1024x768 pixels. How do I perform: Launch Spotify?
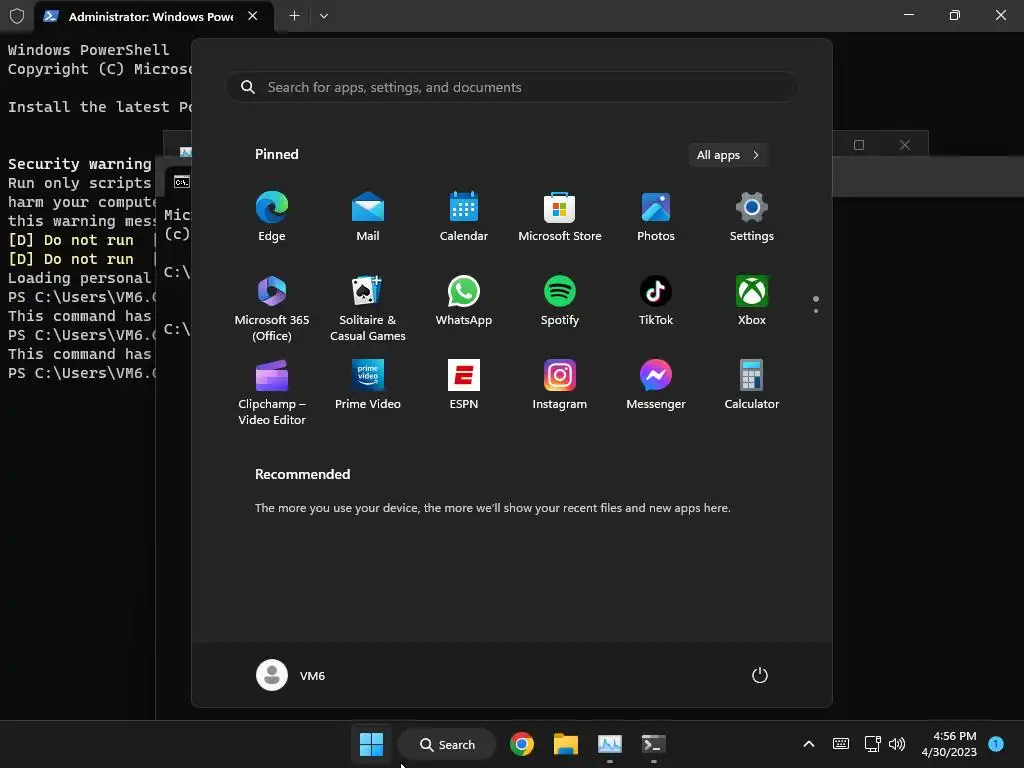[x=560, y=302]
